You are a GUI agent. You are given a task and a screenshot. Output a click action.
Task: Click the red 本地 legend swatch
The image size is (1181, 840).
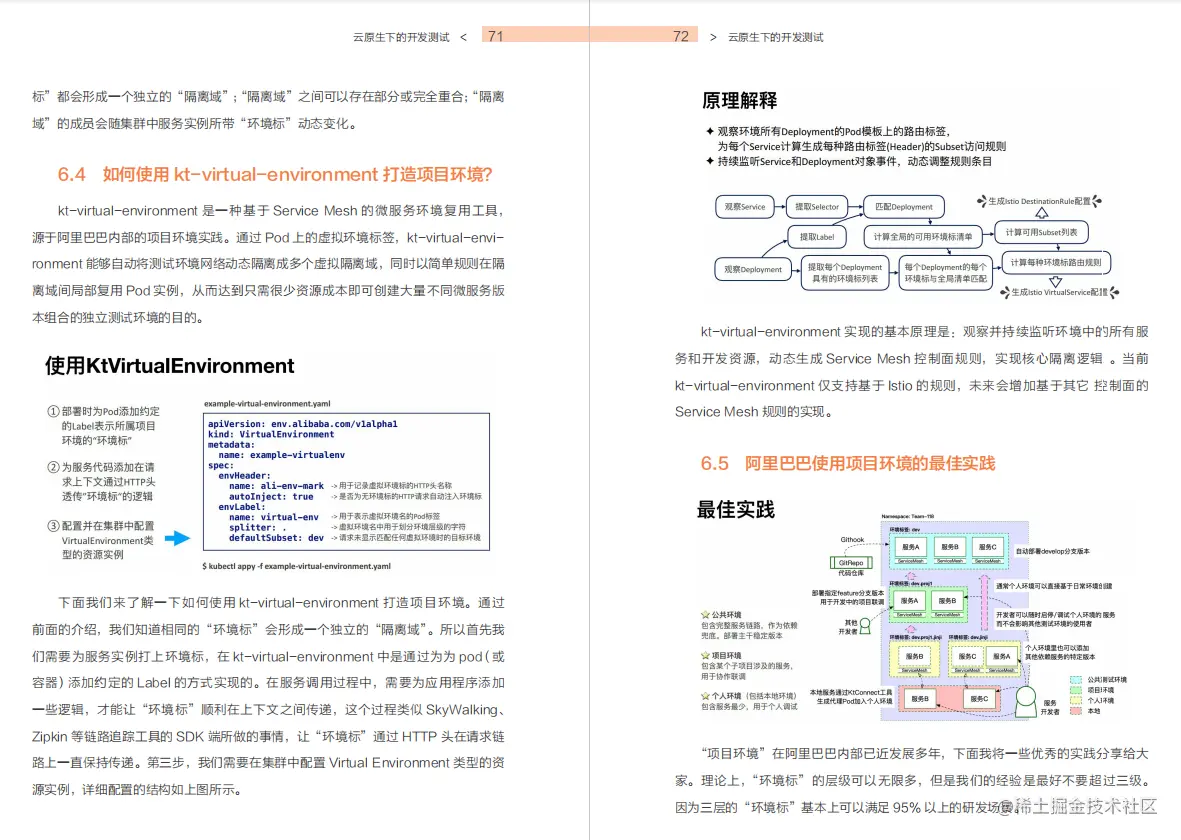(x=1076, y=710)
